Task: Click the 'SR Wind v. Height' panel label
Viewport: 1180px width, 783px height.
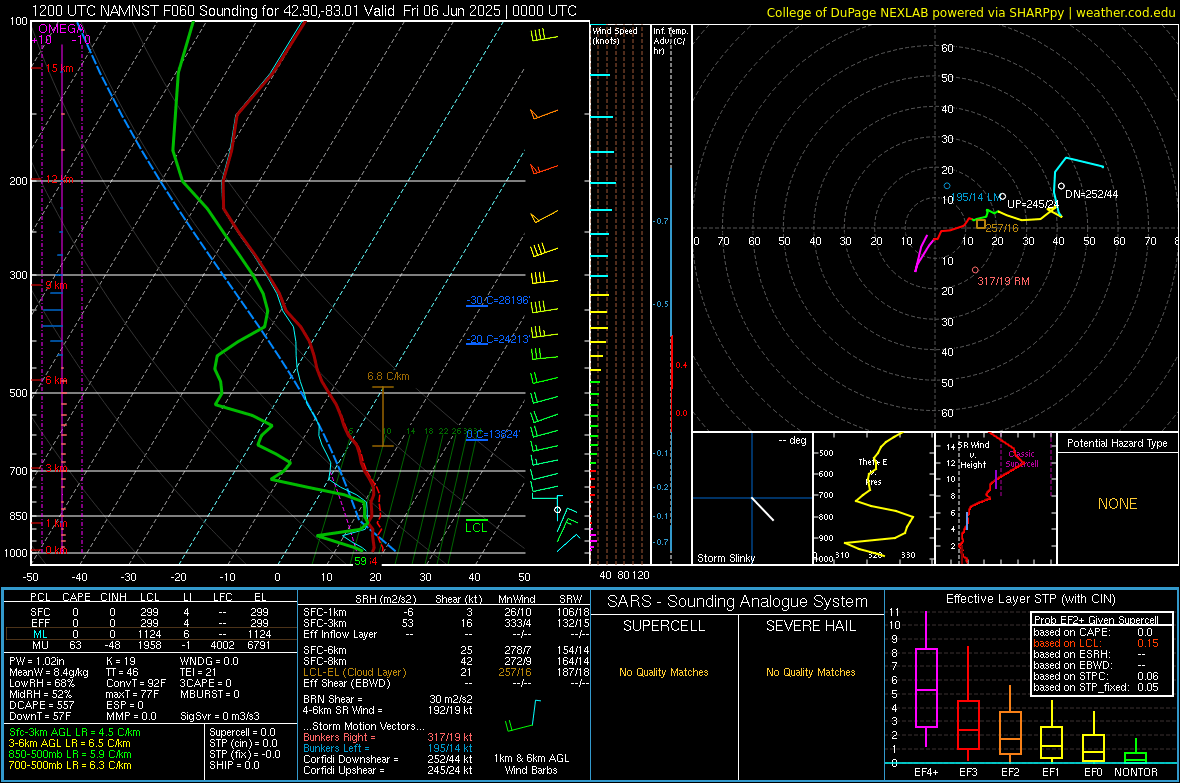Action: 974,455
